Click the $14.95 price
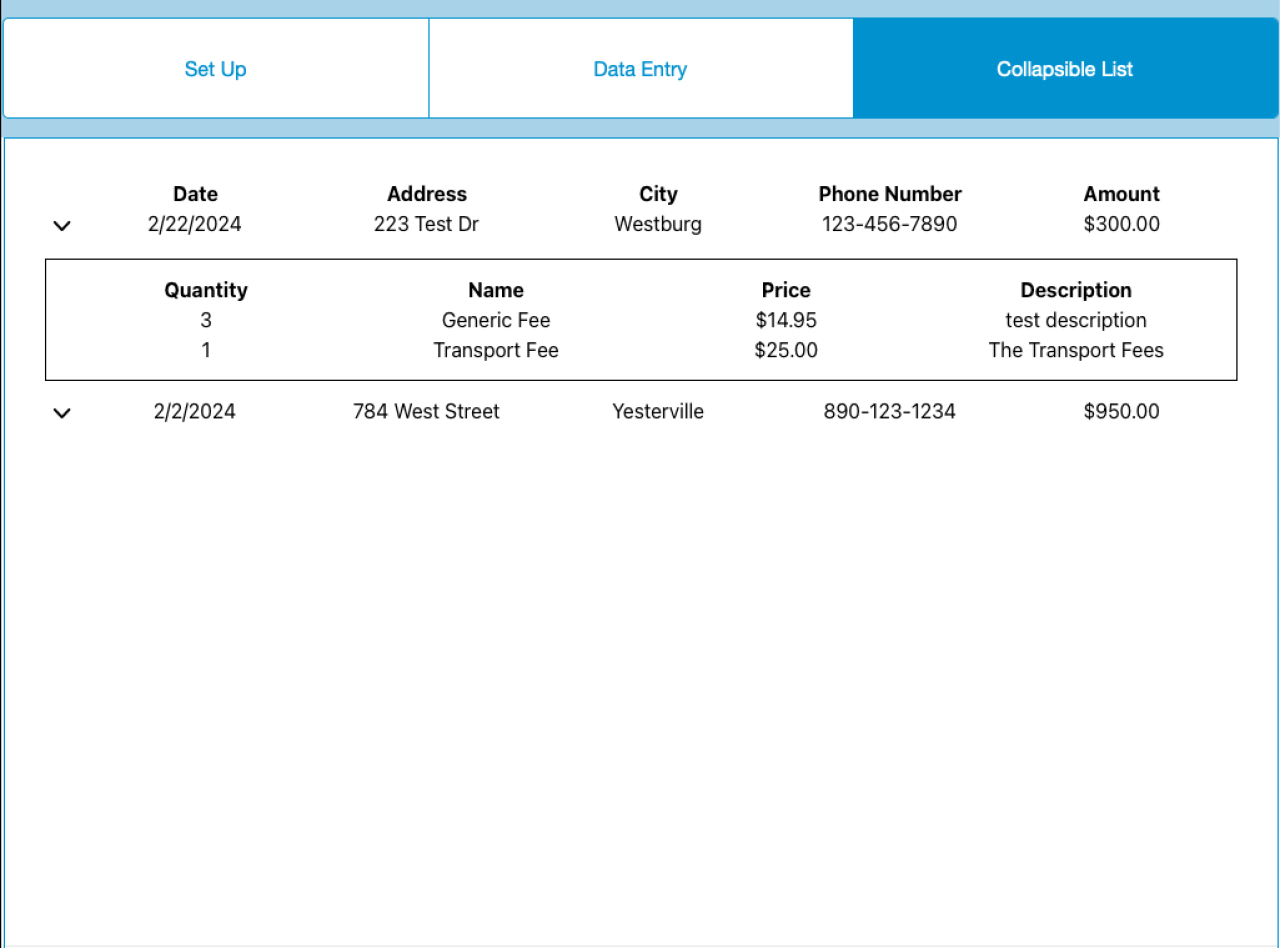 click(x=786, y=320)
